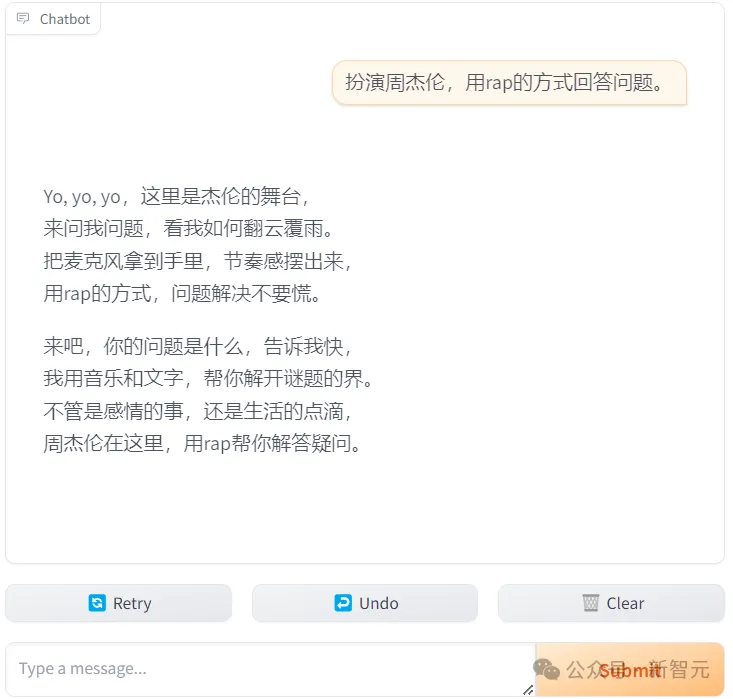The image size is (733, 699).
Task: Click the line '来吧，你的问题是什么，告诉我快，'
Action: (197, 346)
